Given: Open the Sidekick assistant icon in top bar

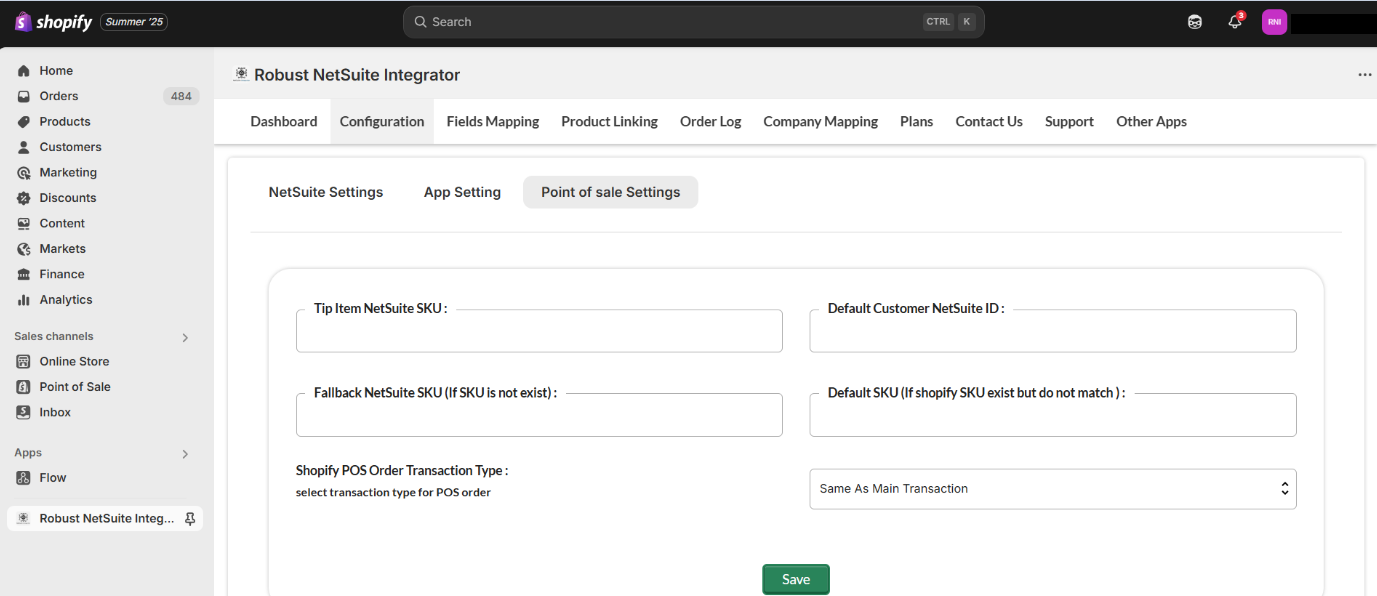Looking at the screenshot, I should (x=1195, y=22).
